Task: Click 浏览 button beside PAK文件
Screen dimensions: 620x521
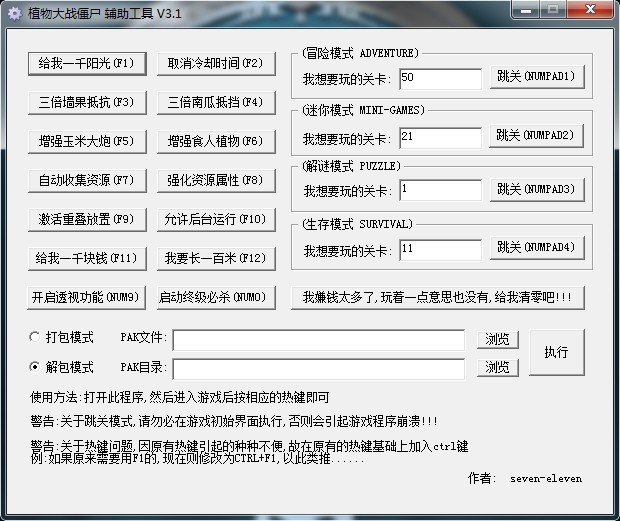Action: tap(497, 339)
